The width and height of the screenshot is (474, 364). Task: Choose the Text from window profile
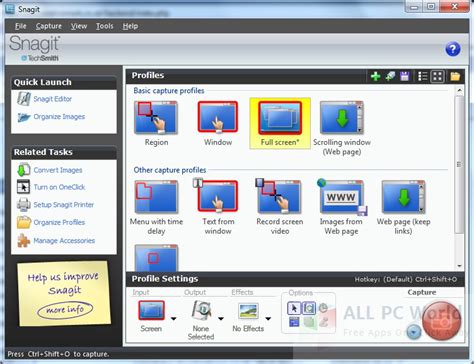click(218, 207)
